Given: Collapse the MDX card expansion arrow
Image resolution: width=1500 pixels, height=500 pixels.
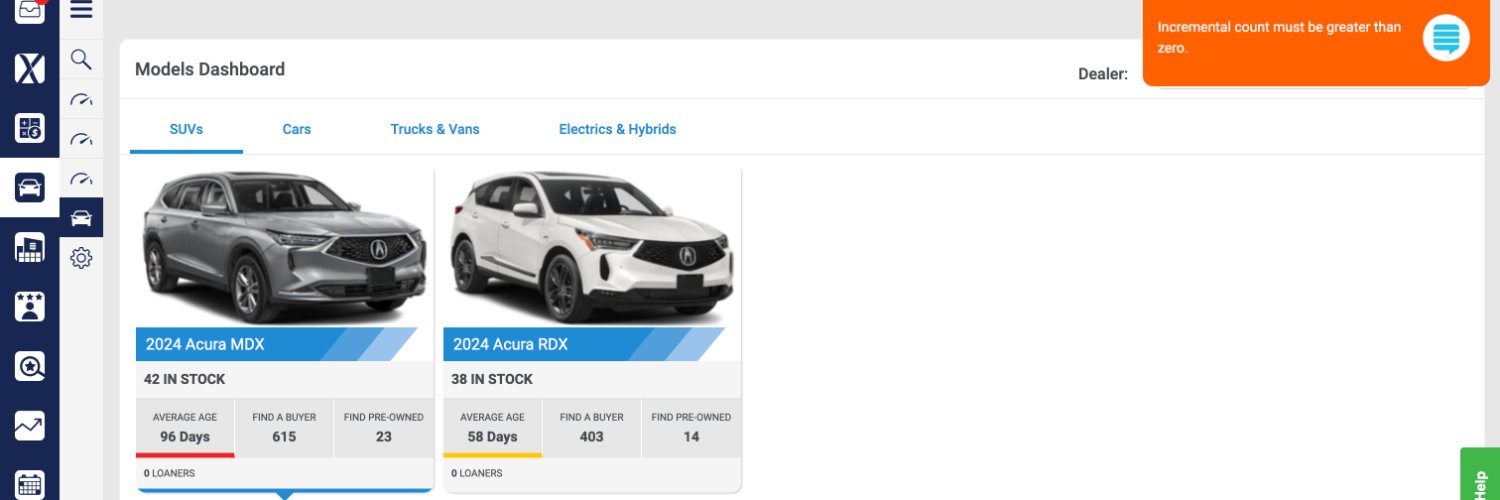Looking at the screenshot, I should click(x=284, y=494).
